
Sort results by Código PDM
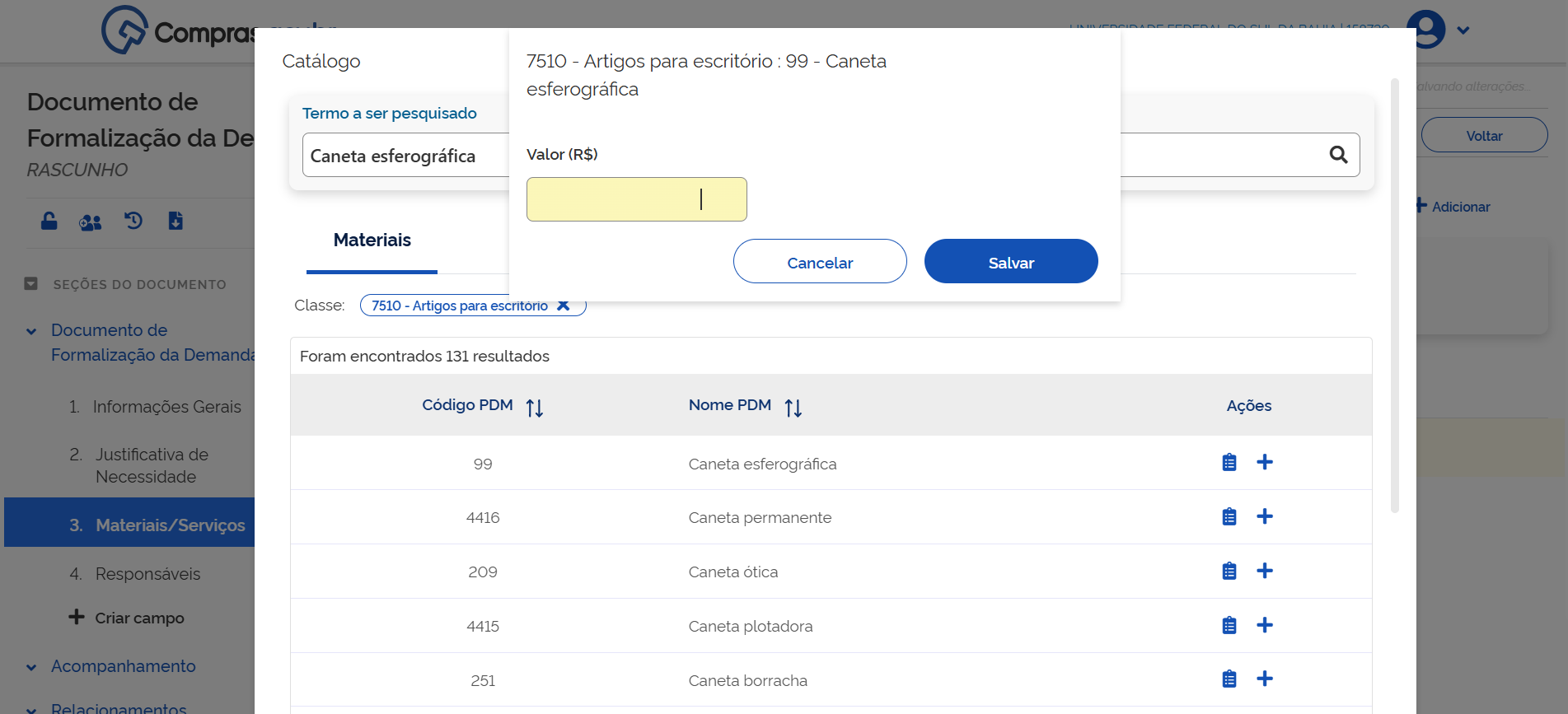(x=535, y=408)
